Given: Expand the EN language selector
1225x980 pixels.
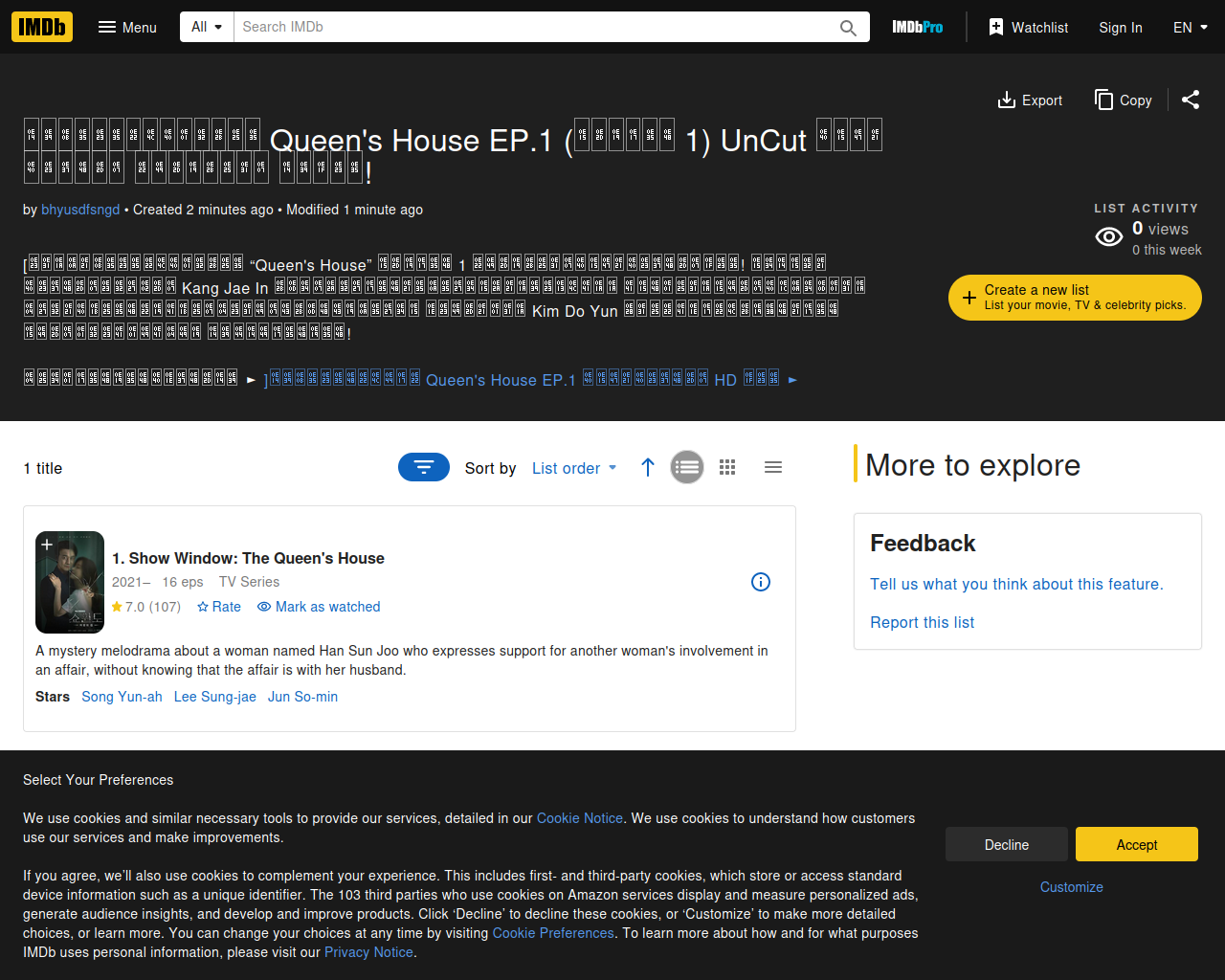Looking at the screenshot, I should coord(1191,27).
